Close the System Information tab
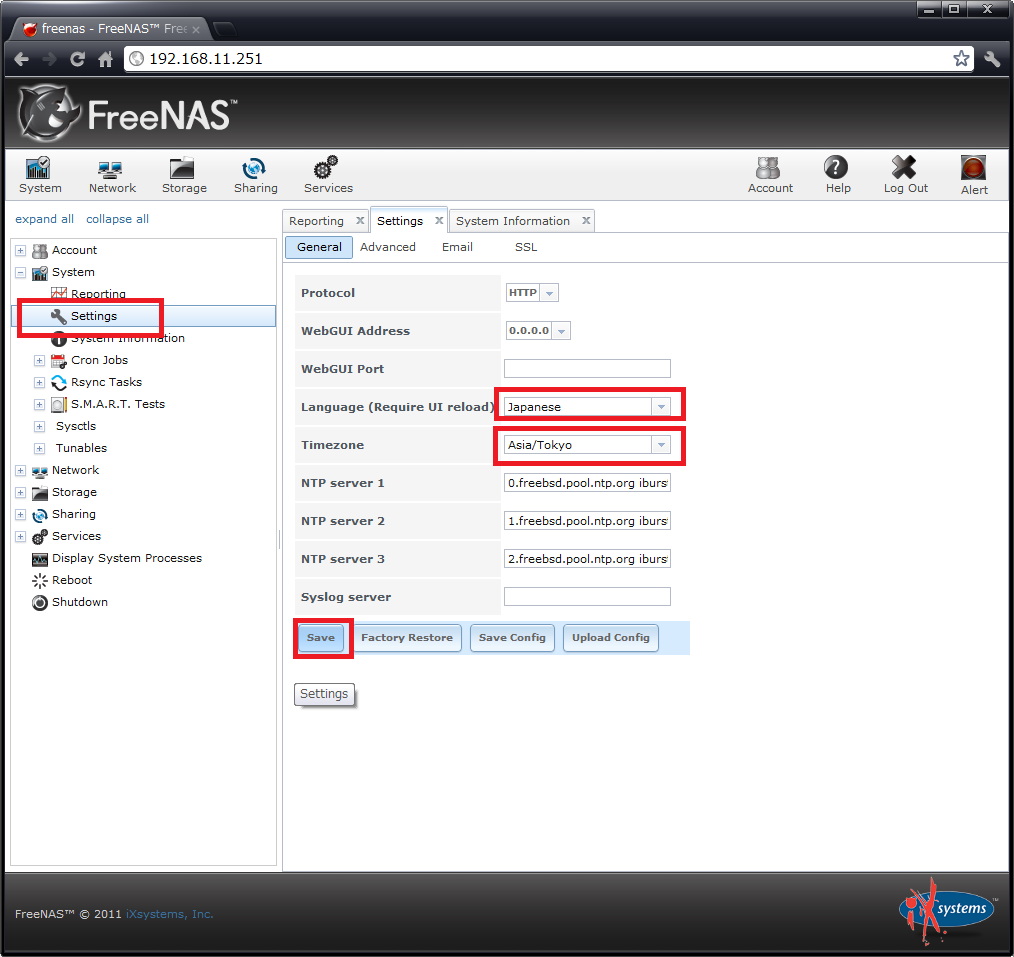Viewport: 1014px width, 957px height. [586, 220]
